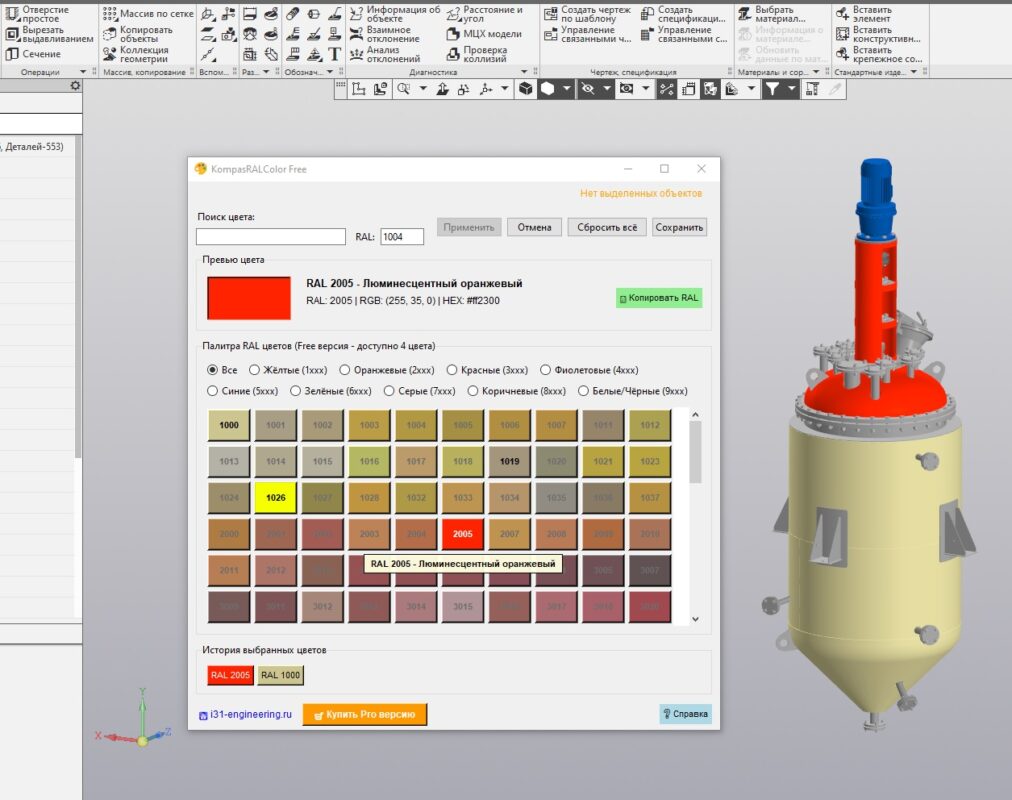Expand the Операции ribbon group arrow
Screen dimensions: 1012x800
[82, 72]
